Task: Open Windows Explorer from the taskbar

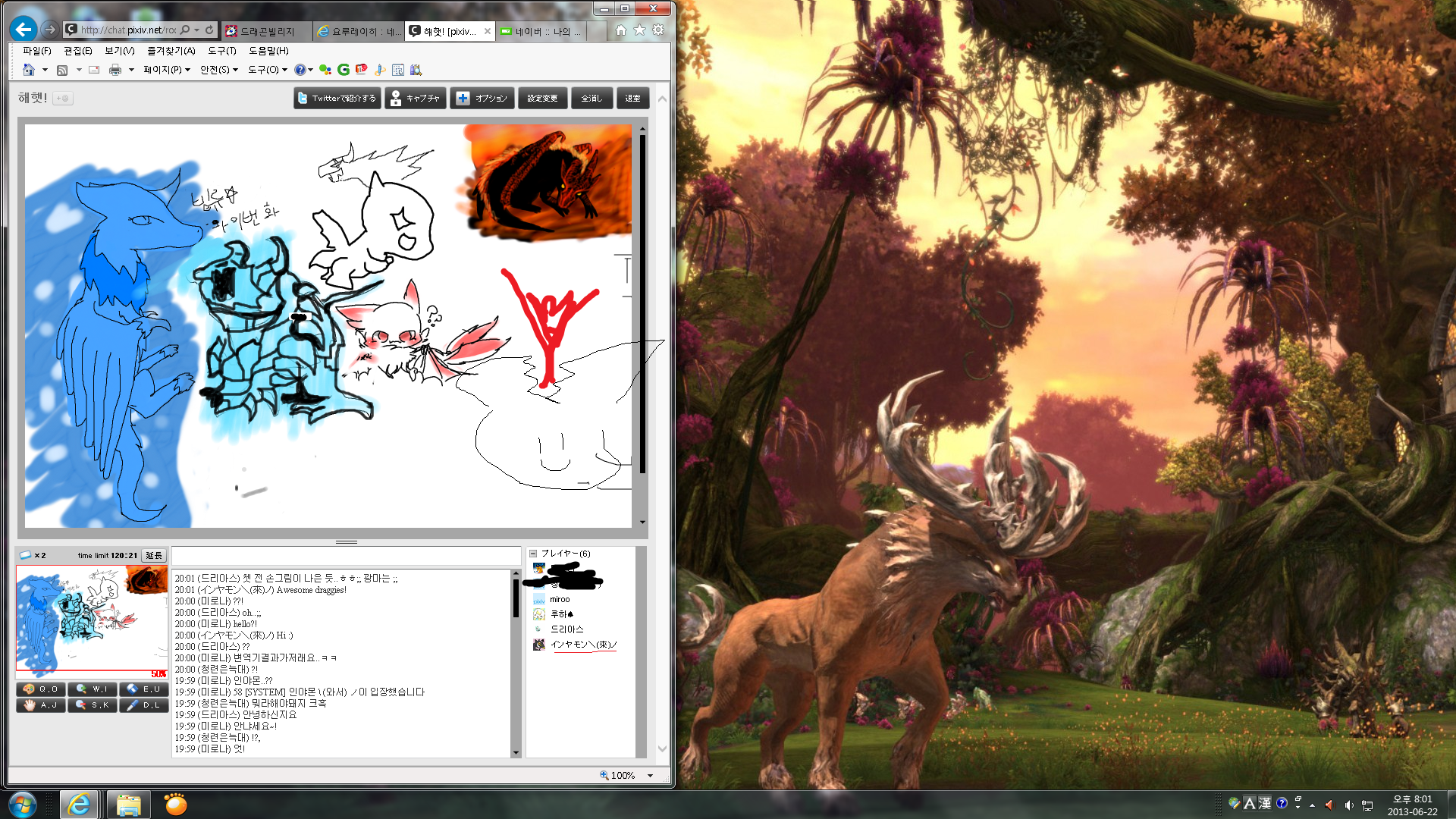Action: point(128,804)
